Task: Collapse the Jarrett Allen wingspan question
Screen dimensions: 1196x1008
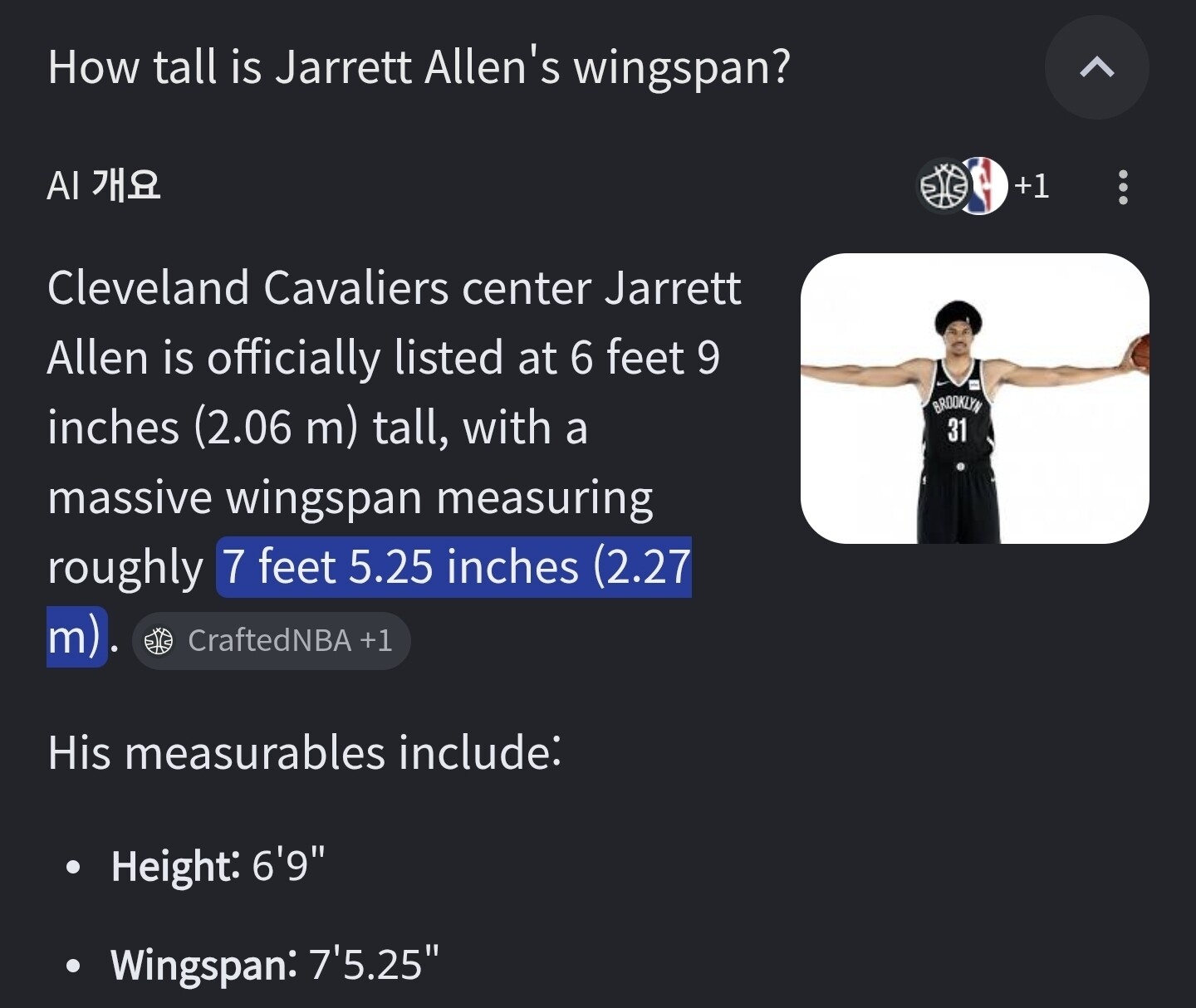Action: tap(1096, 67)
